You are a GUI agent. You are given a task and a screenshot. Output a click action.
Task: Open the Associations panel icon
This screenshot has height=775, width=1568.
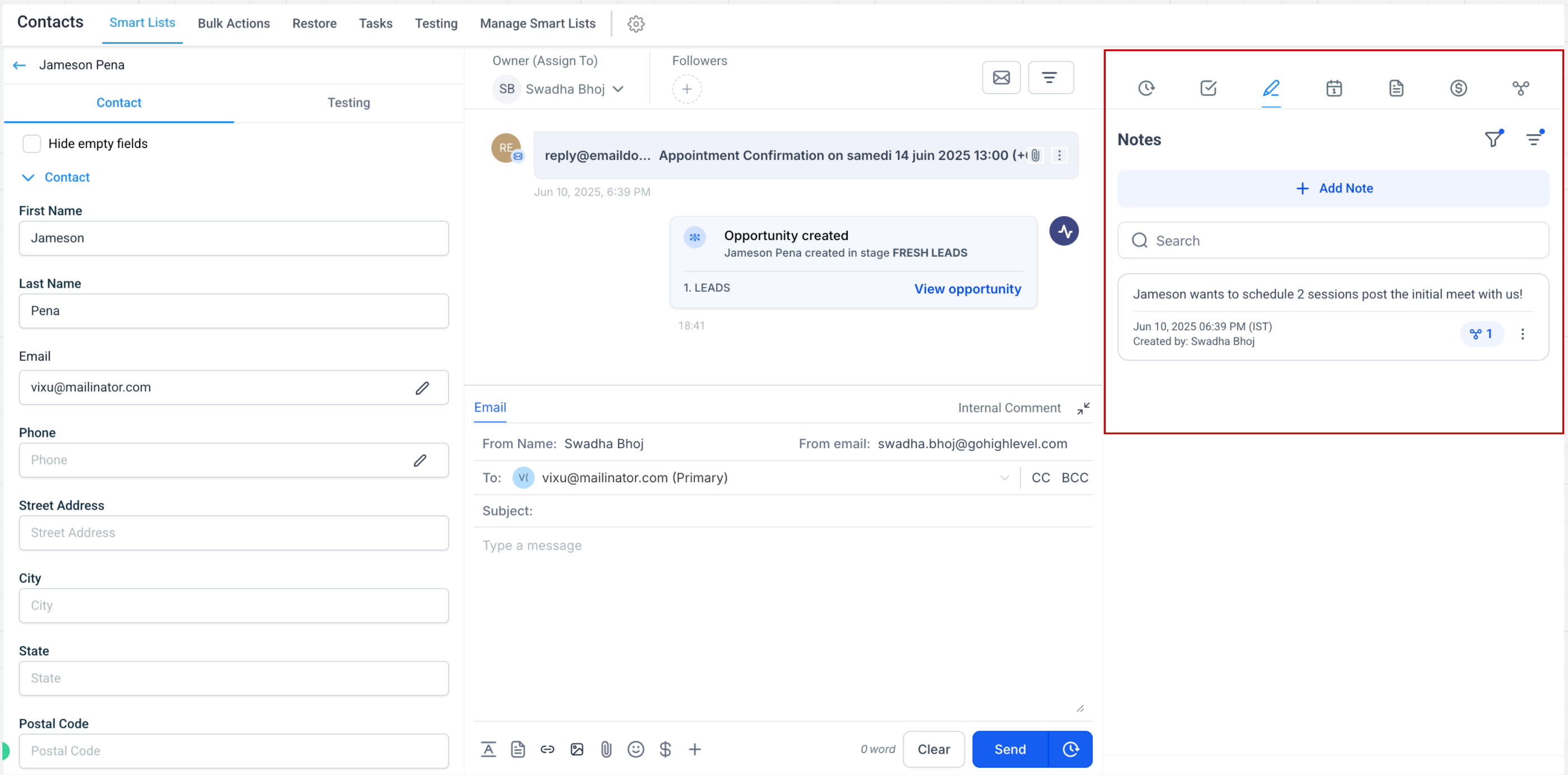coord(1521,88)
